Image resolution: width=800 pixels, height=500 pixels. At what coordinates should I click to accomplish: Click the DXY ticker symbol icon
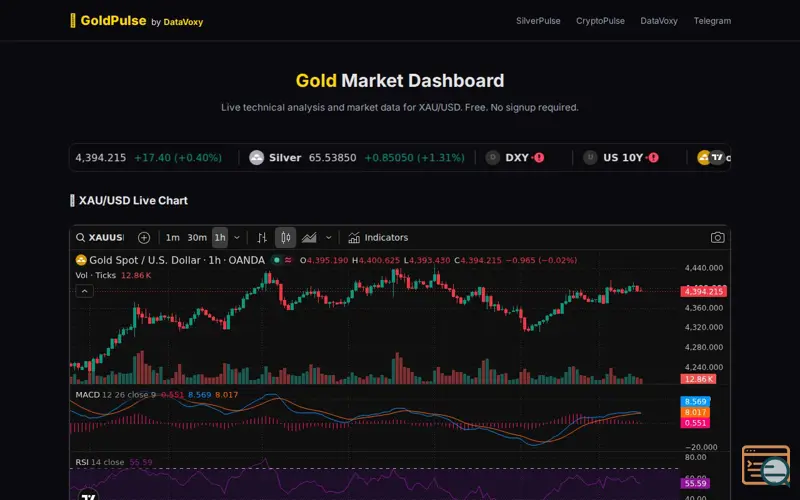point(492,158)
